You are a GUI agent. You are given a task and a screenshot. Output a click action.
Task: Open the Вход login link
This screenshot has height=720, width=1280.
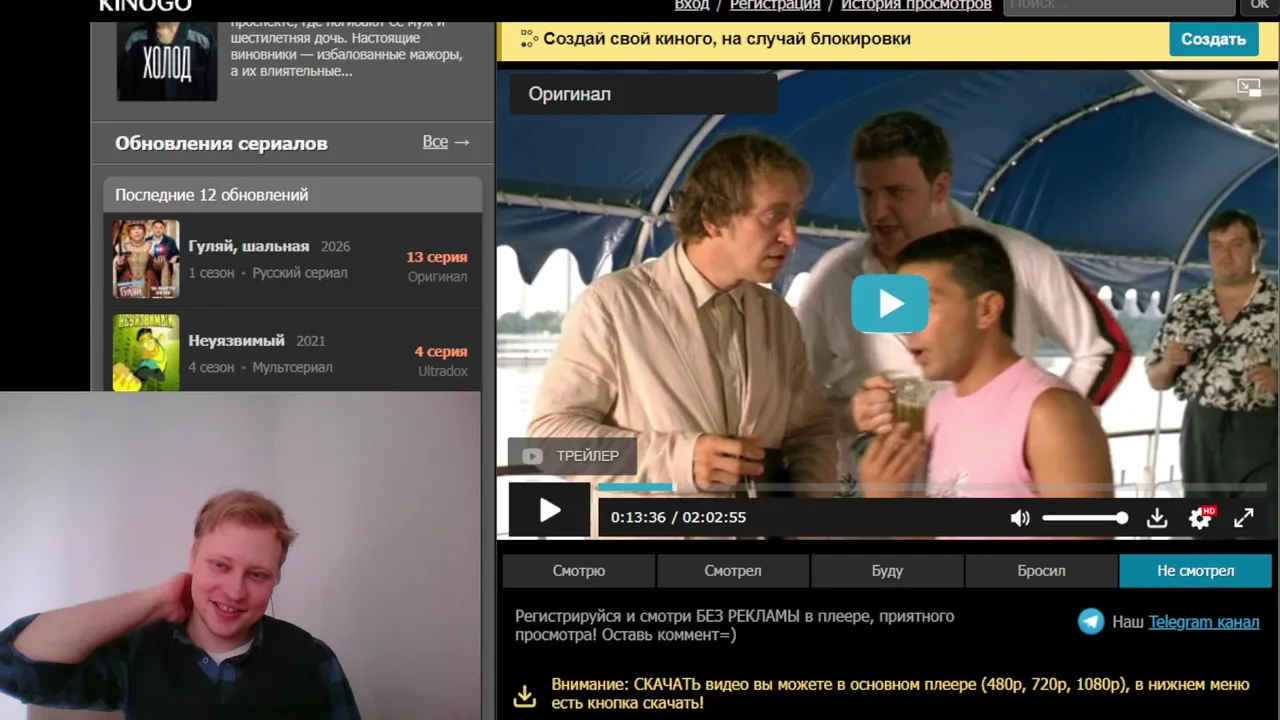coord(691,5)
